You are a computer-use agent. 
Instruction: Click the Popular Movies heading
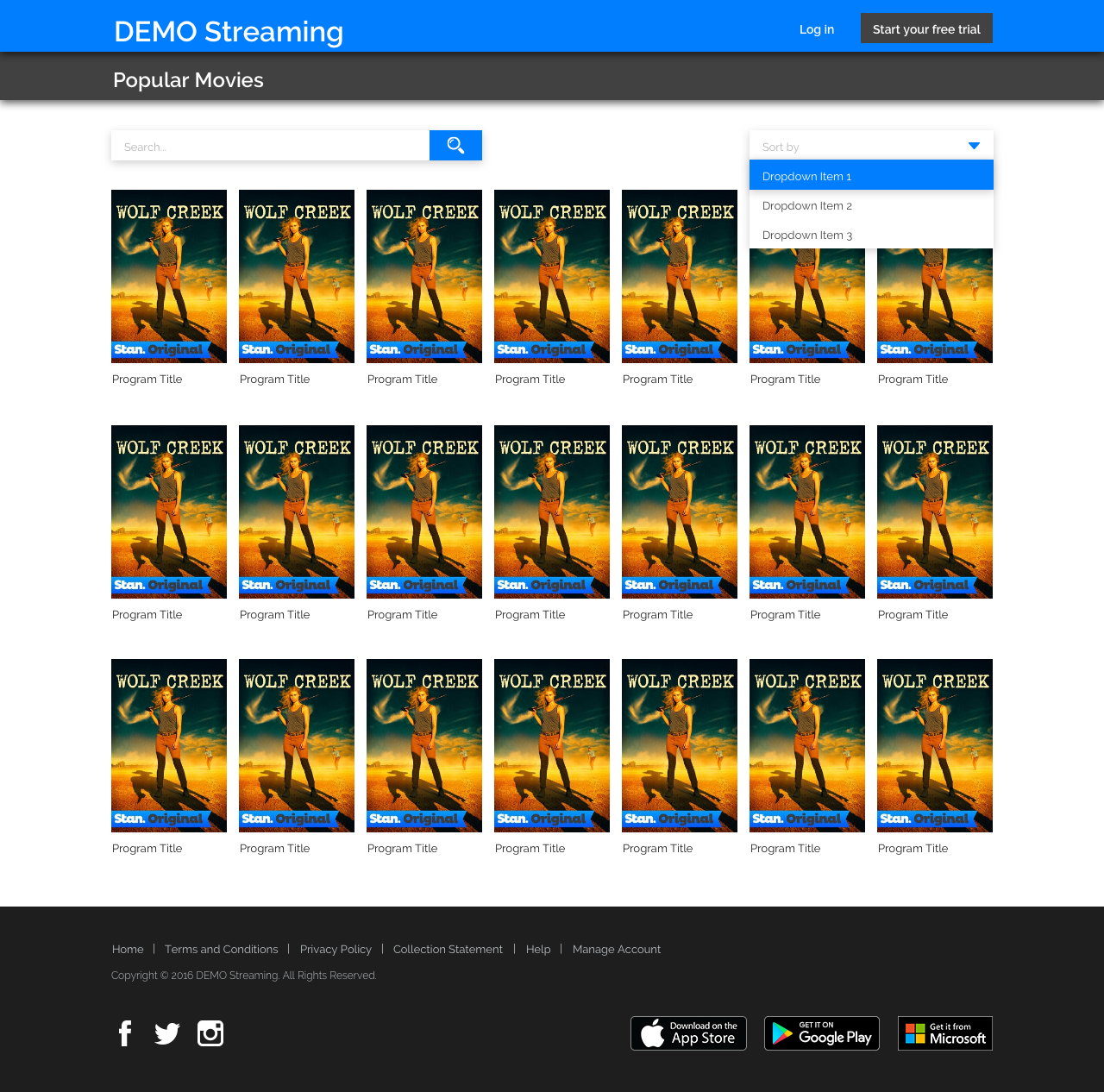click(x=188, y=80)
